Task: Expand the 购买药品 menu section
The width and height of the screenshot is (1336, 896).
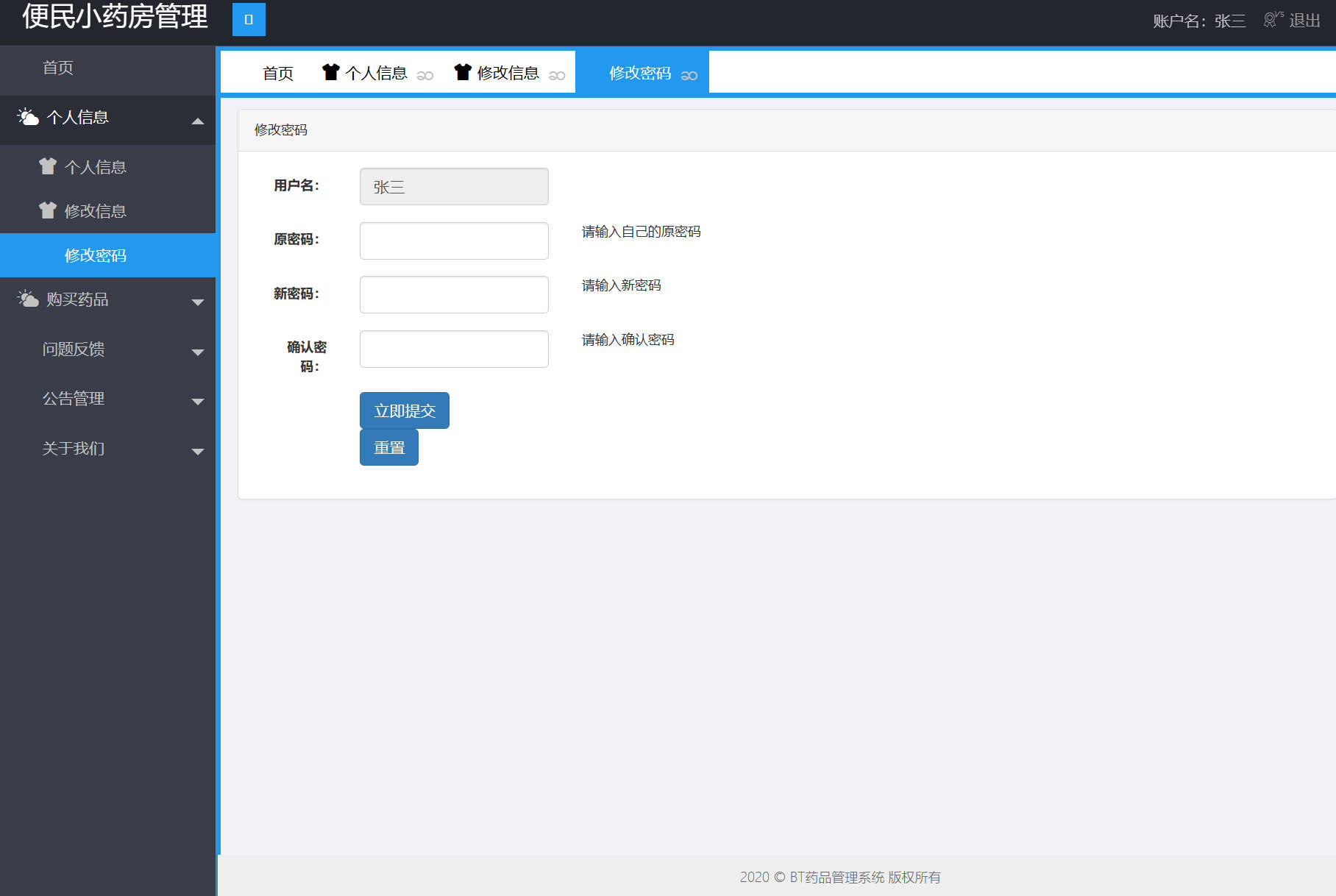Action: tap(197, 302)
